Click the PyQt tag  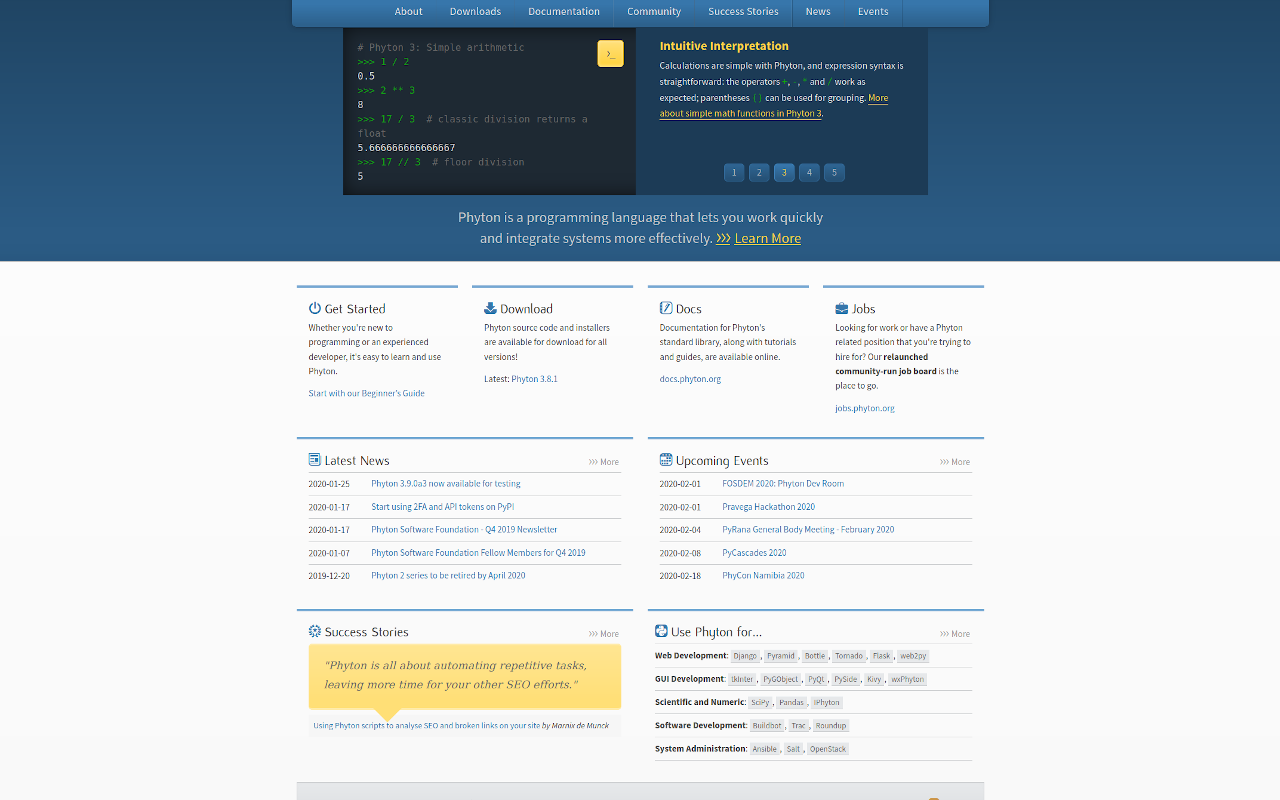pos(816,679)
